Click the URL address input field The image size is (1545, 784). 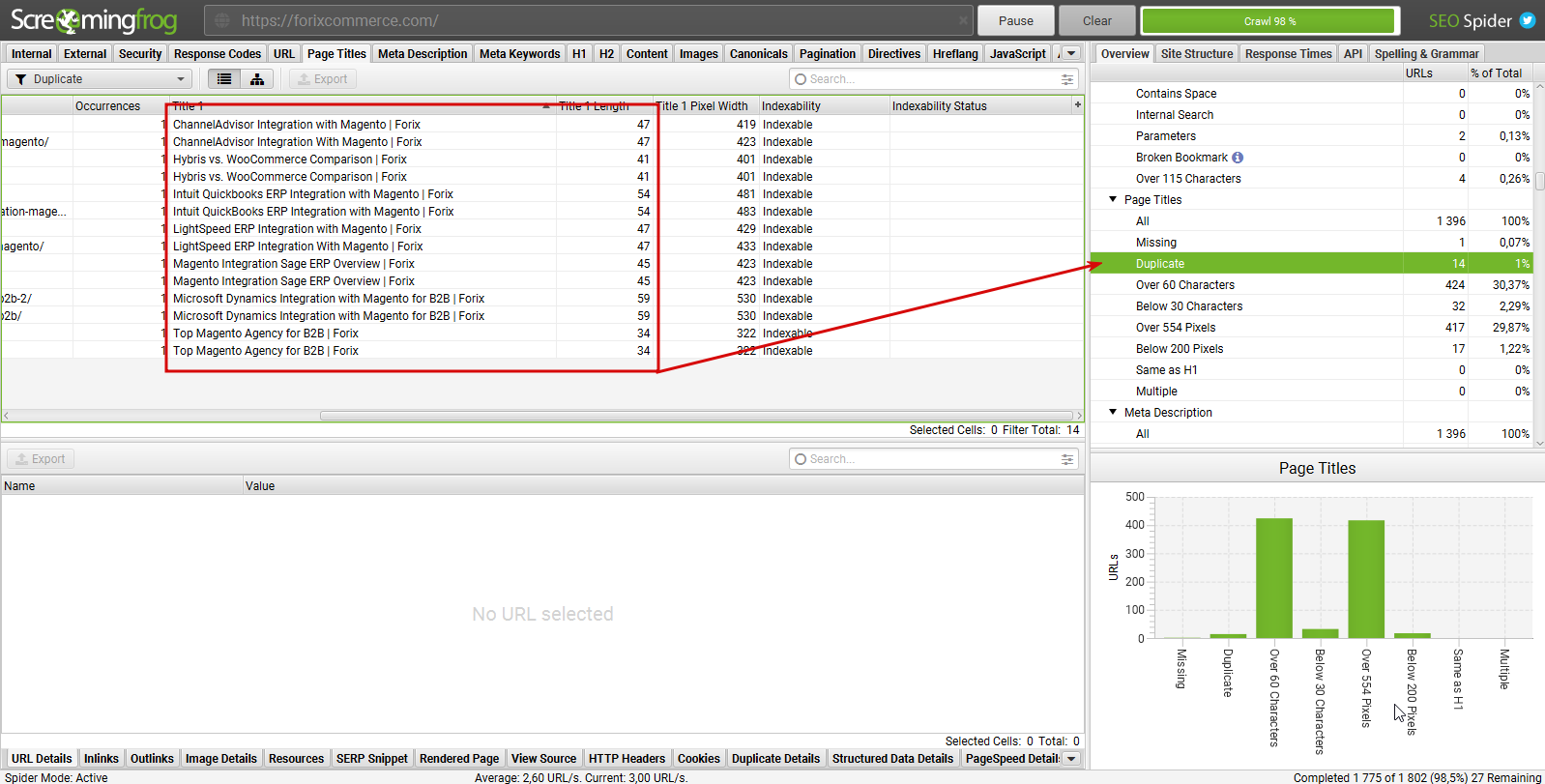(590, 20)
